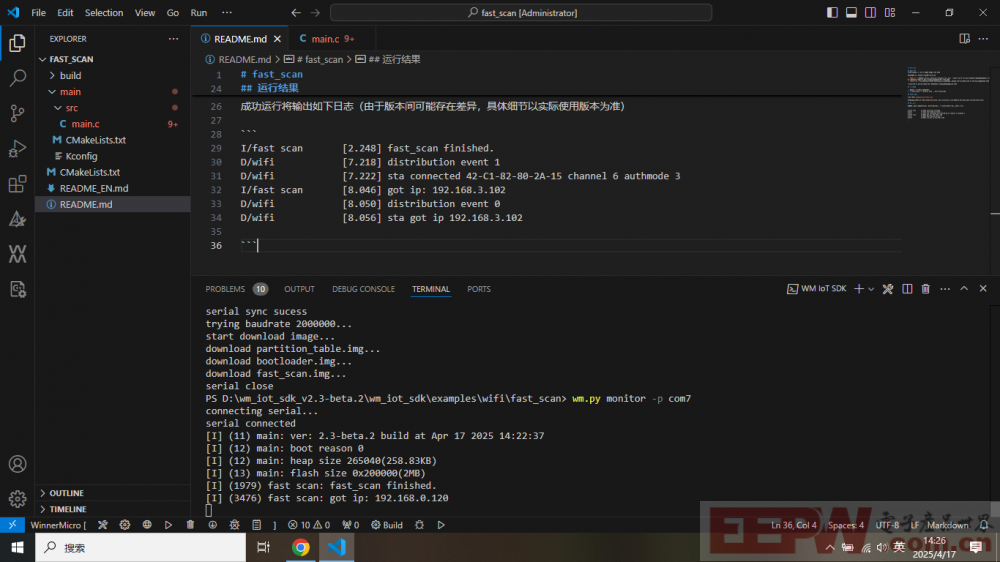This screenshot has width=1000, height=562.
Task: Open Chrome from the taskbar
Action: [300, 547]
